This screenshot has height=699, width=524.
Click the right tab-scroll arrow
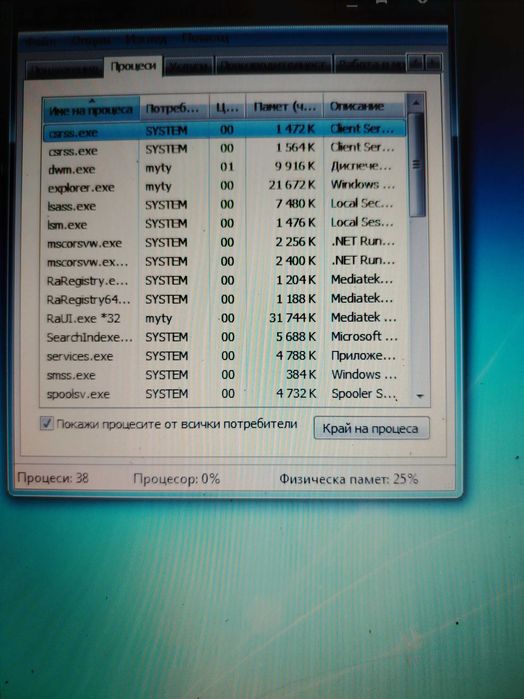click(x=433, y=63)
